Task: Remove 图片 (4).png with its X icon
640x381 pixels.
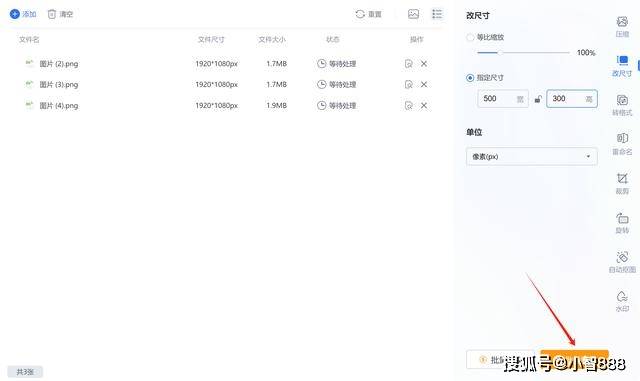Action: [424, 106]
